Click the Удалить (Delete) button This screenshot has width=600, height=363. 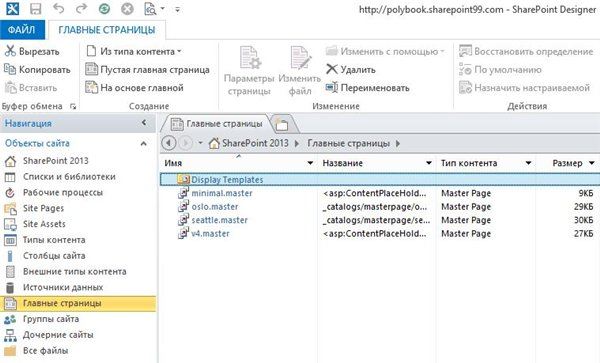click(351, 70)
